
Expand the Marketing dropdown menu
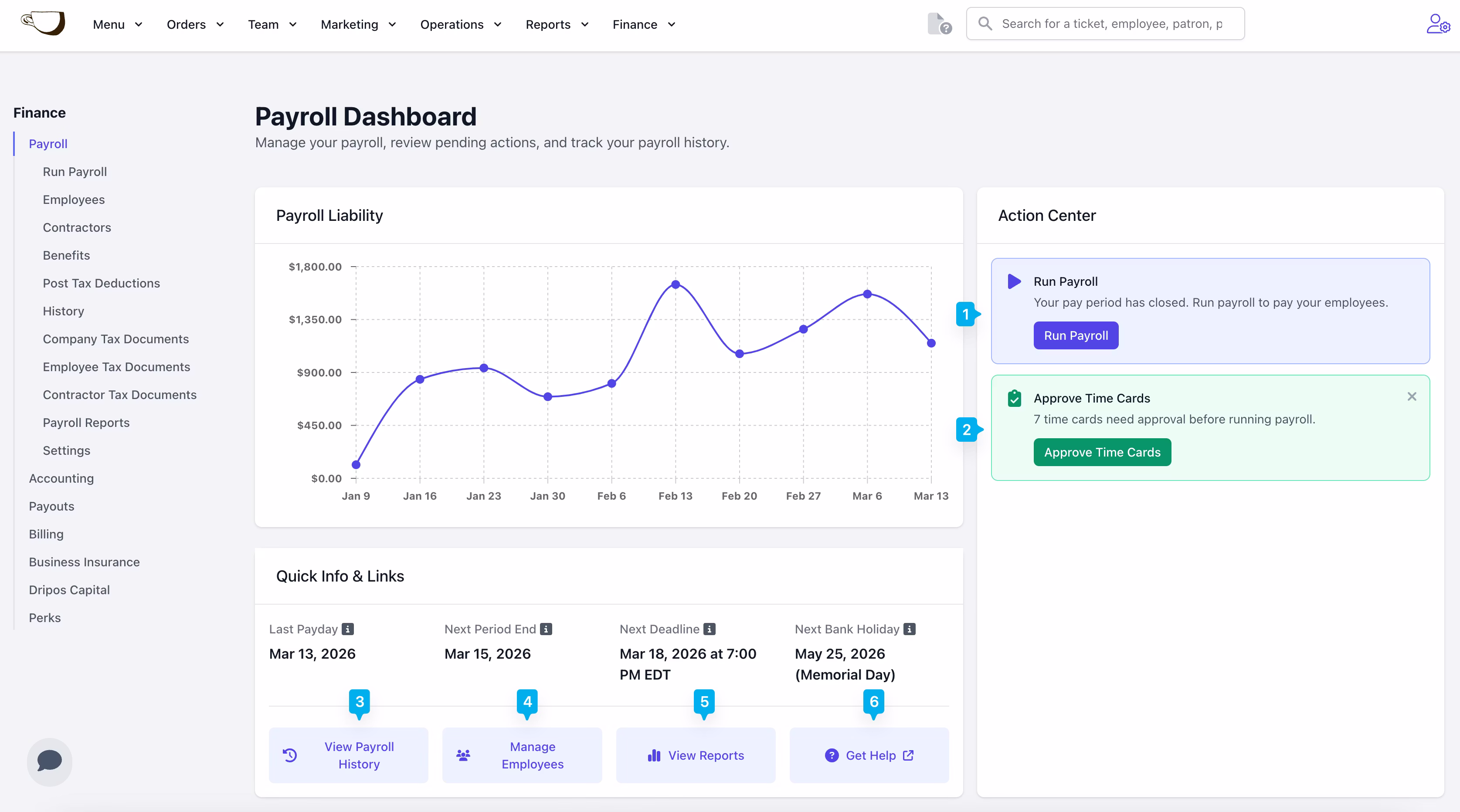pos(358,24)
